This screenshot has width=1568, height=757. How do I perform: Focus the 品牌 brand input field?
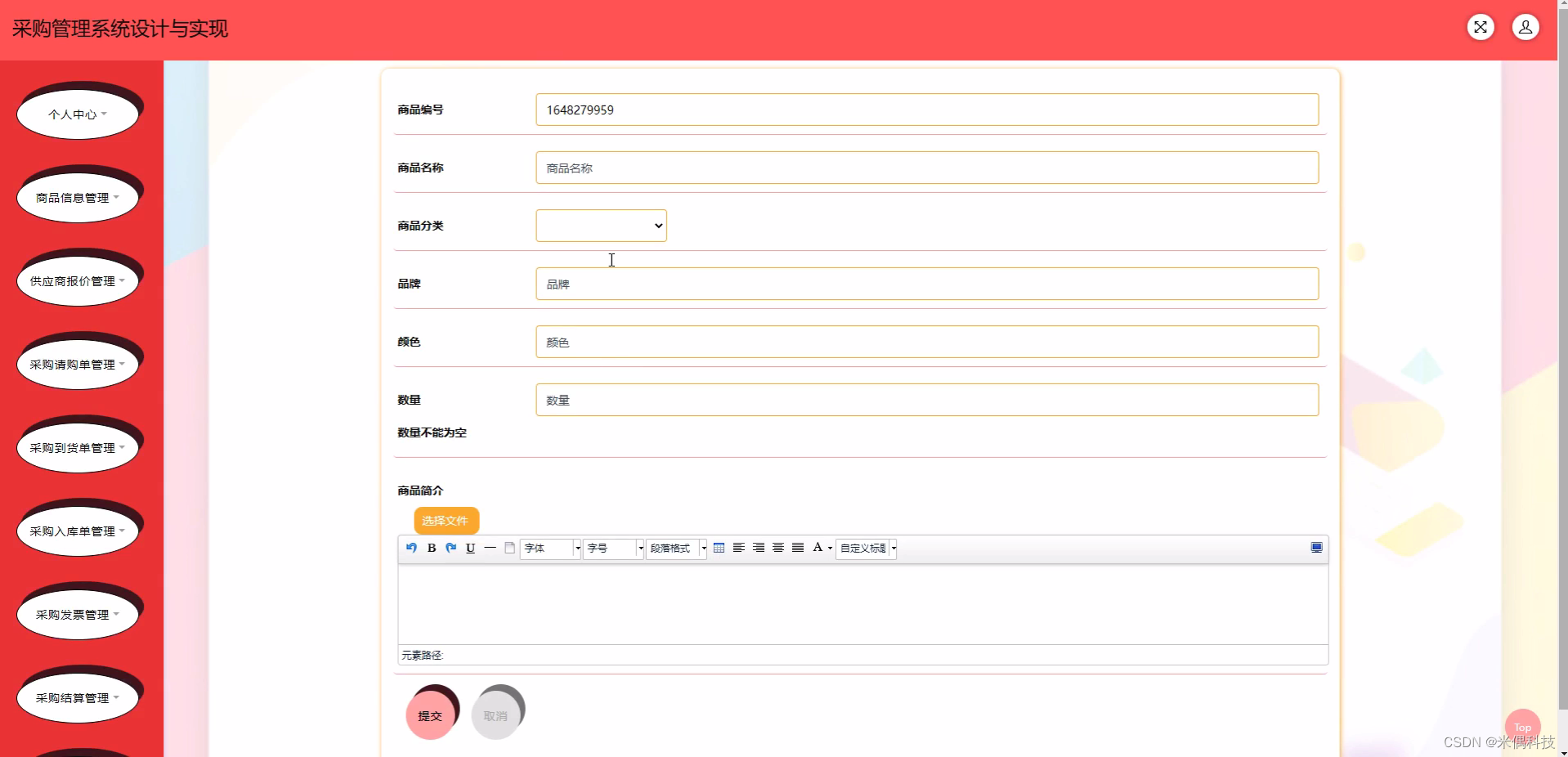point(927,284)
